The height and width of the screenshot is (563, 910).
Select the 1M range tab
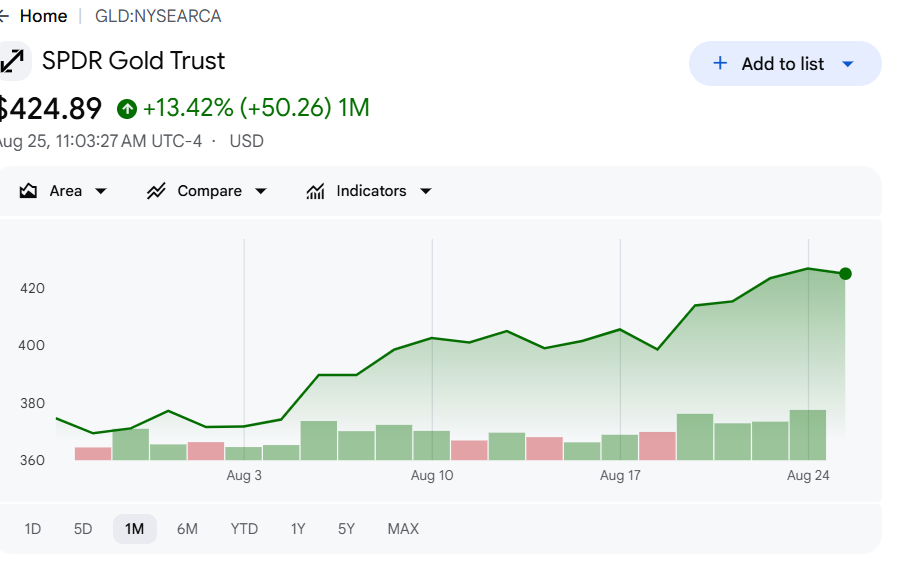pyautogui.click(x=135, y=529)
